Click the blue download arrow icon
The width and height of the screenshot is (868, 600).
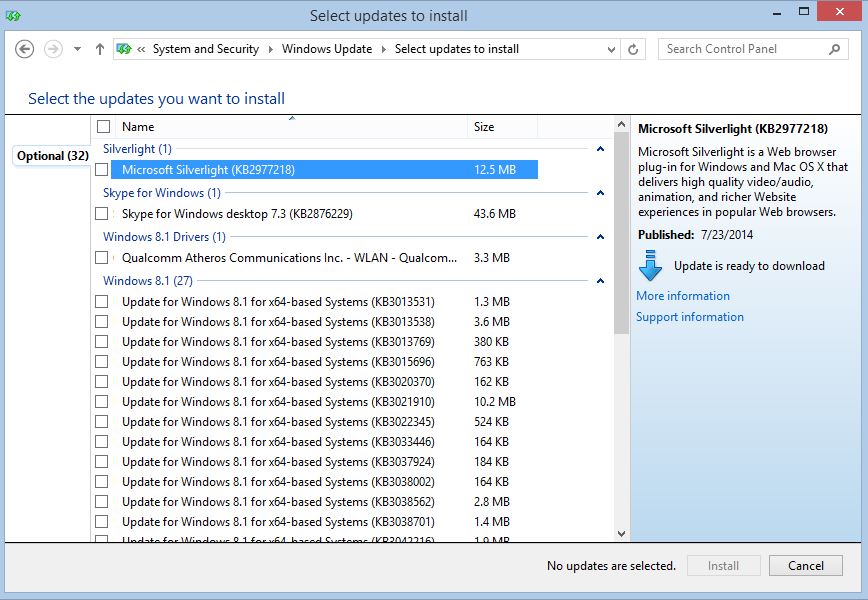click(650, 266)
